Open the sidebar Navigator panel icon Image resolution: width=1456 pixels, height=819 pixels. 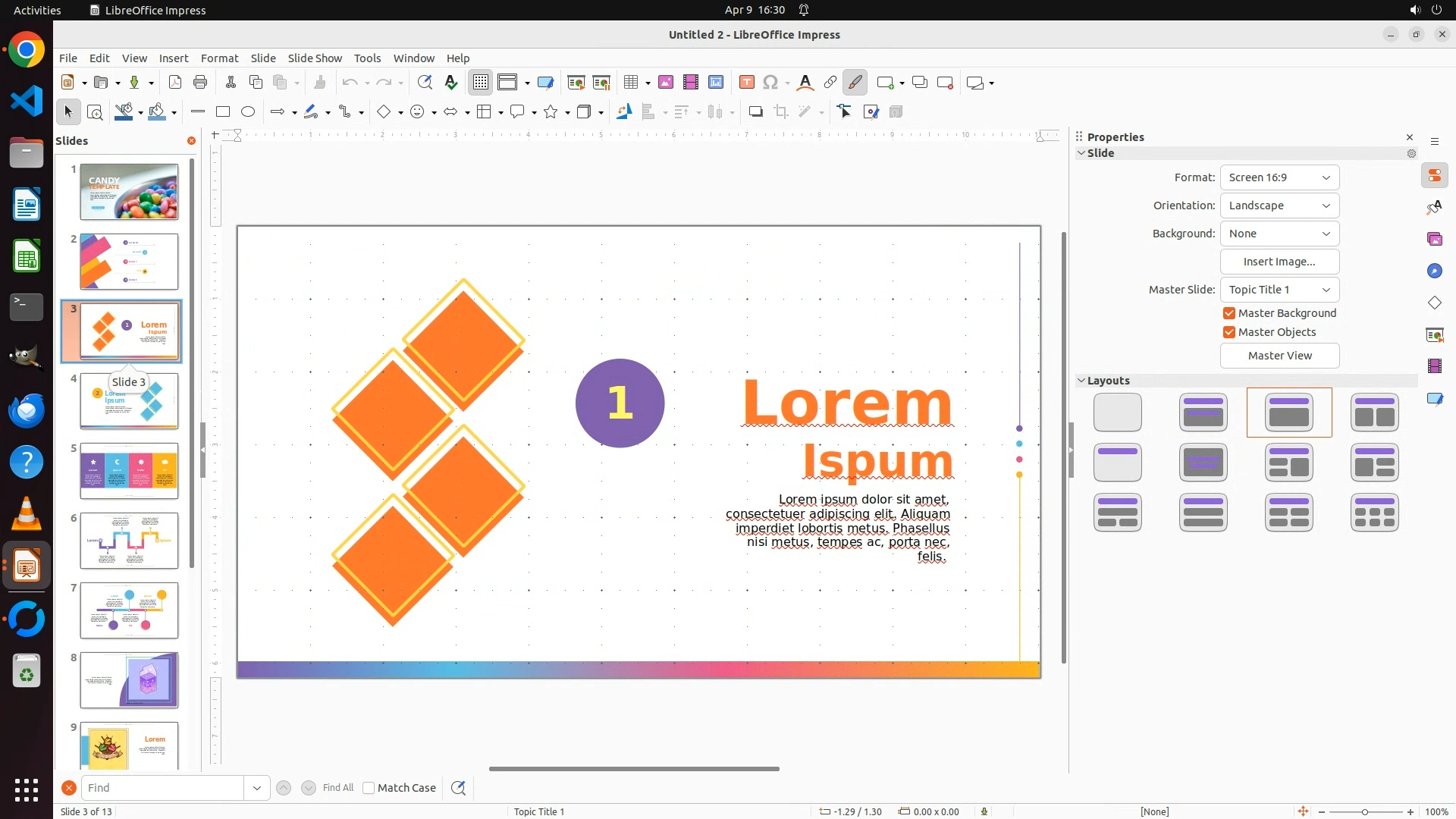pos(1434,271)
